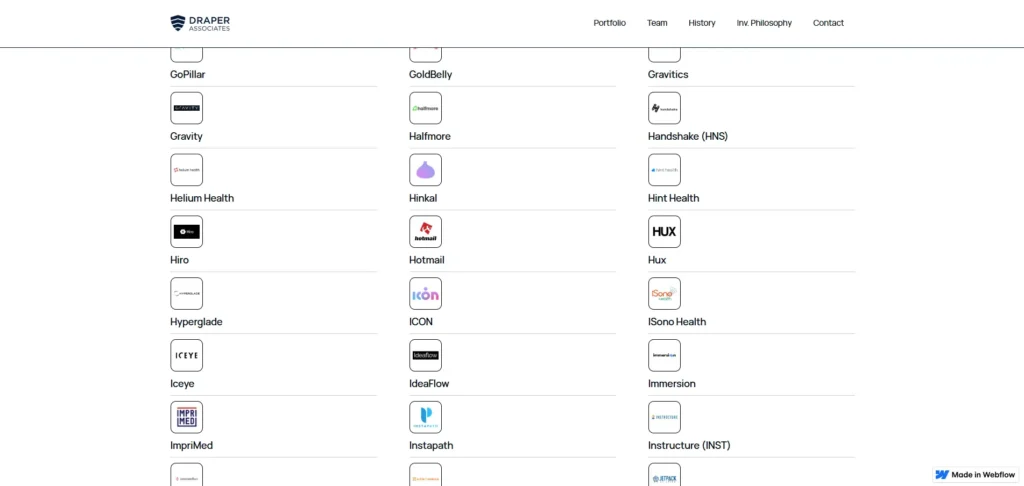The image size is (1024, 486).
Task: Click the Immersion name label
Action: pos(671,383)
